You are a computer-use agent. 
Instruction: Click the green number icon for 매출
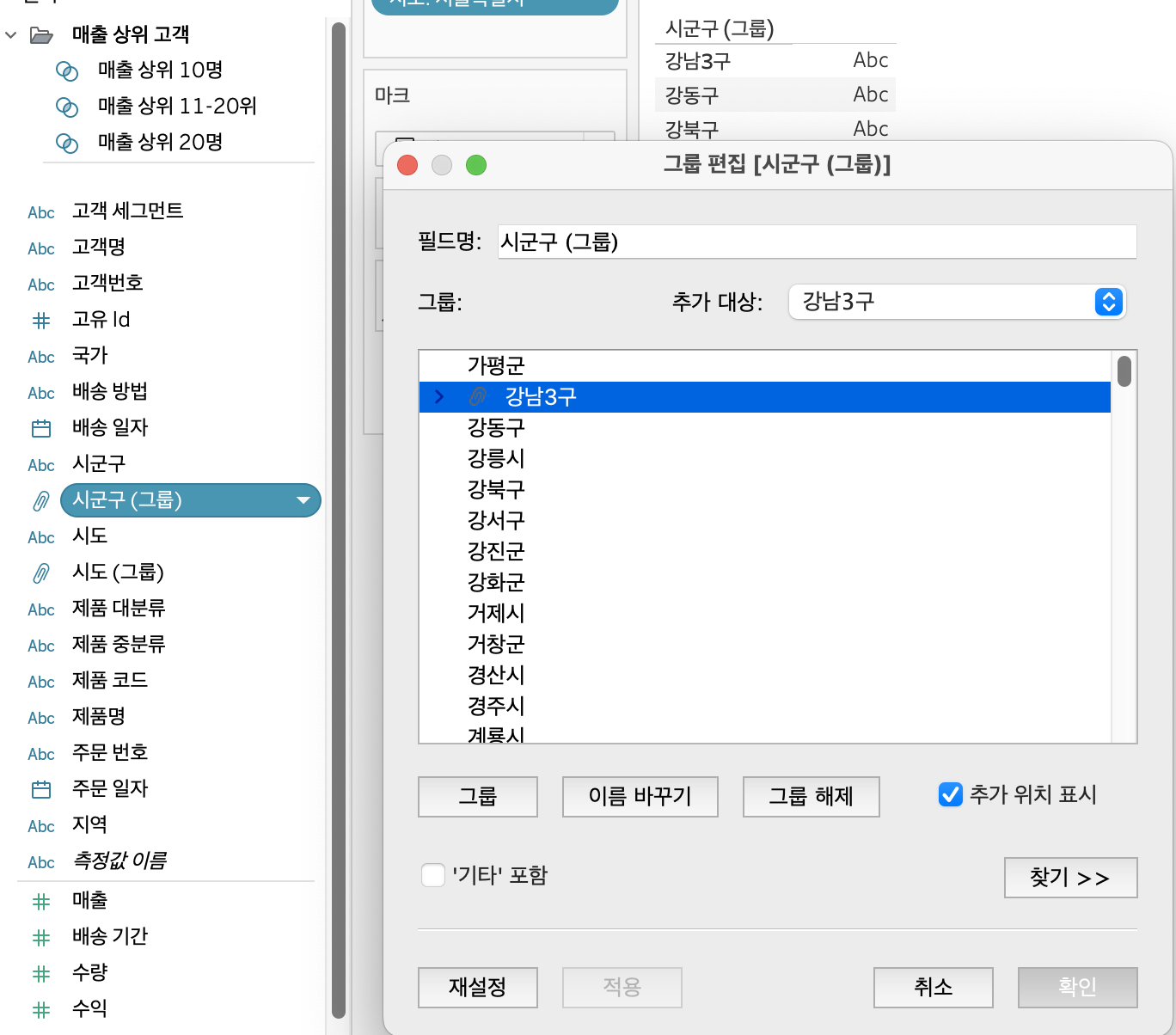tap(41, 902)
